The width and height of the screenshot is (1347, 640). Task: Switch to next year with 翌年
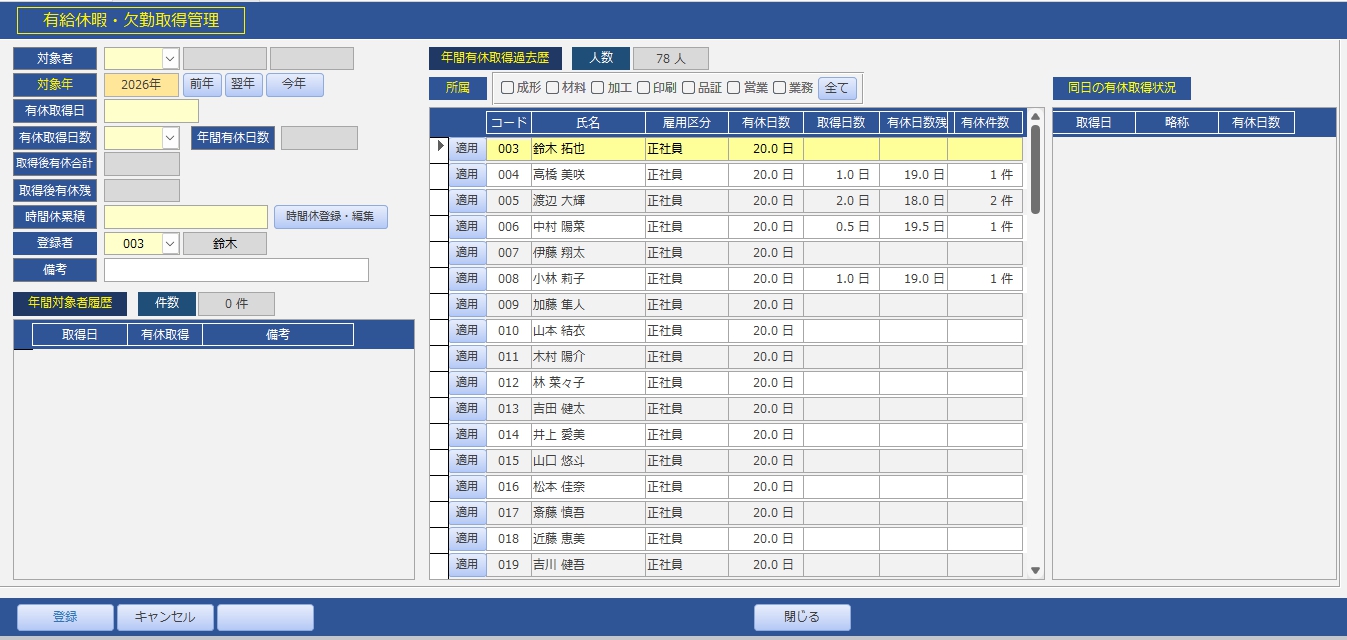coord(244,85)
